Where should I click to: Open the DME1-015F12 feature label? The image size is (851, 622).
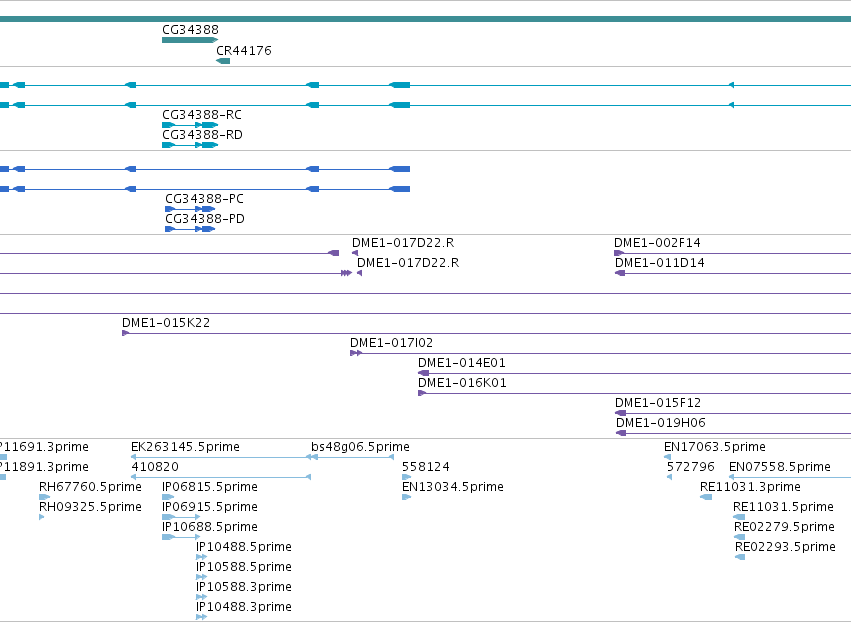coord(658,403)
